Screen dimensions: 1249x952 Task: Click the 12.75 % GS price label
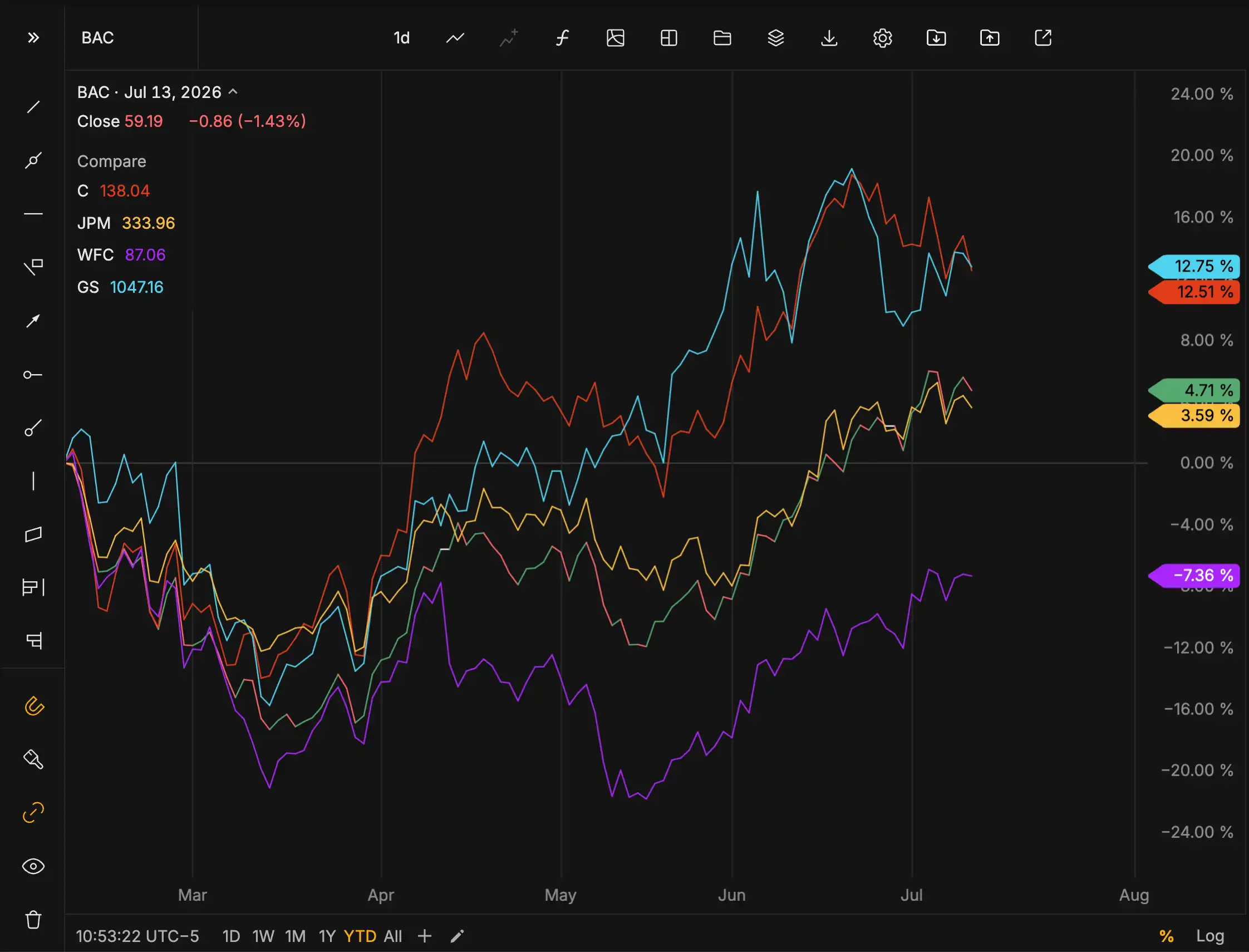[x=1194, y=266]
